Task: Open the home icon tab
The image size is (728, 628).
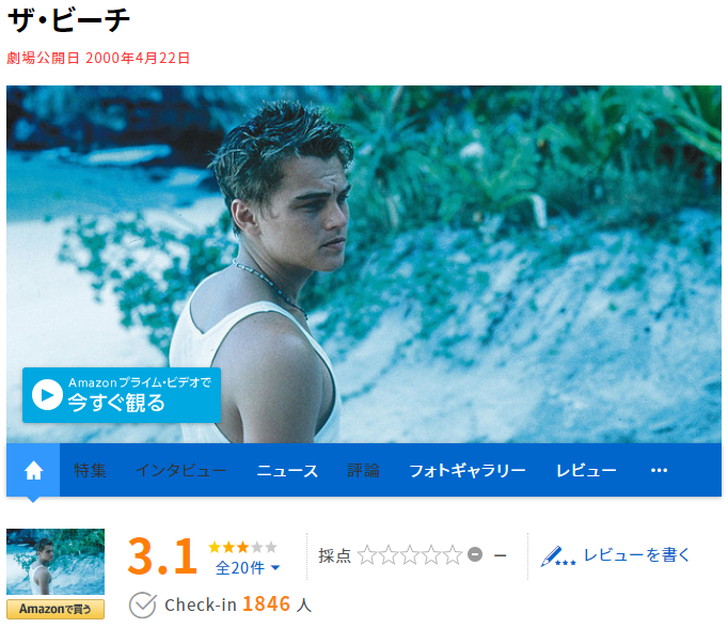Action: (33, 470)
